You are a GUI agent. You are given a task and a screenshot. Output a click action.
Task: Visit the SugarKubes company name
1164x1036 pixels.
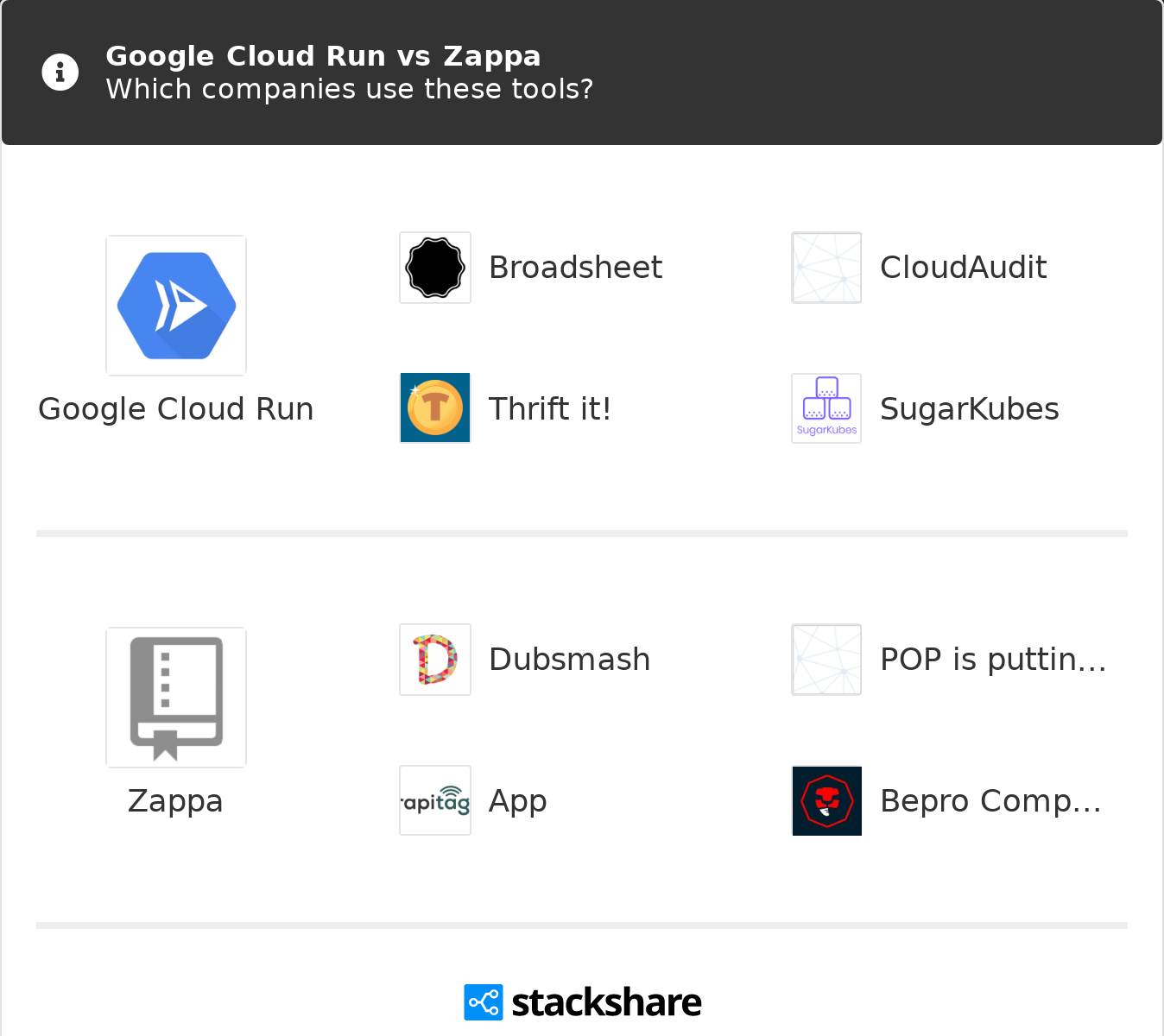(969, 409)
